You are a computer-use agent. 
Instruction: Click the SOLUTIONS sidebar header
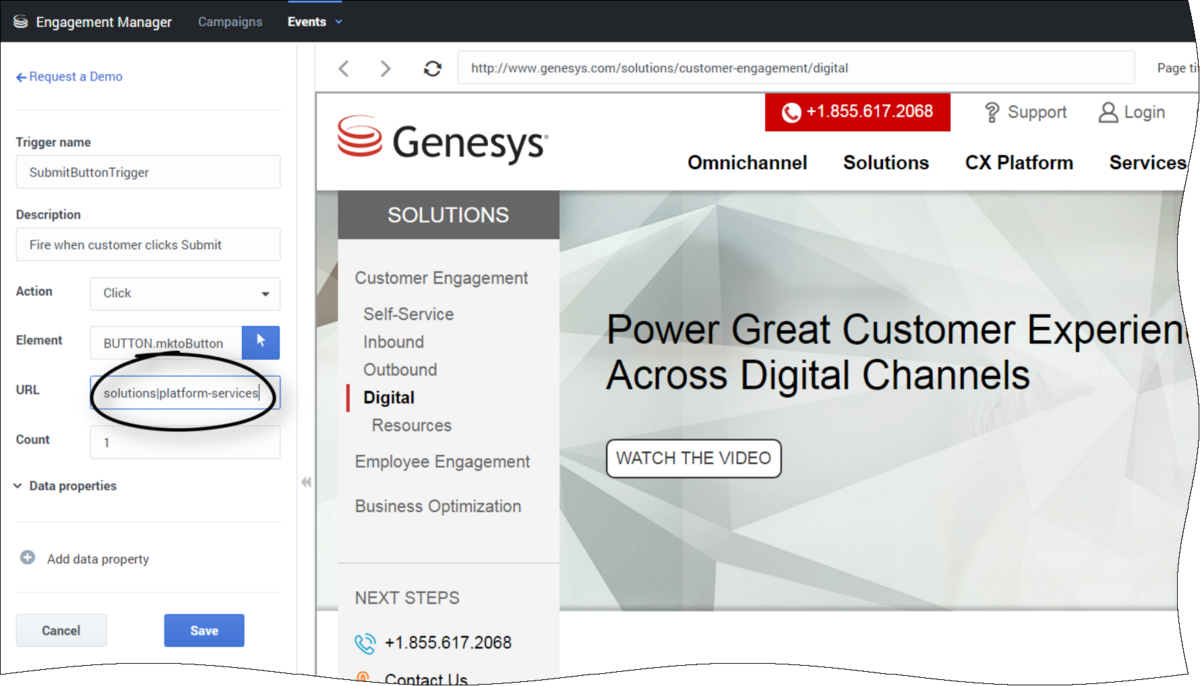[448, 215]
